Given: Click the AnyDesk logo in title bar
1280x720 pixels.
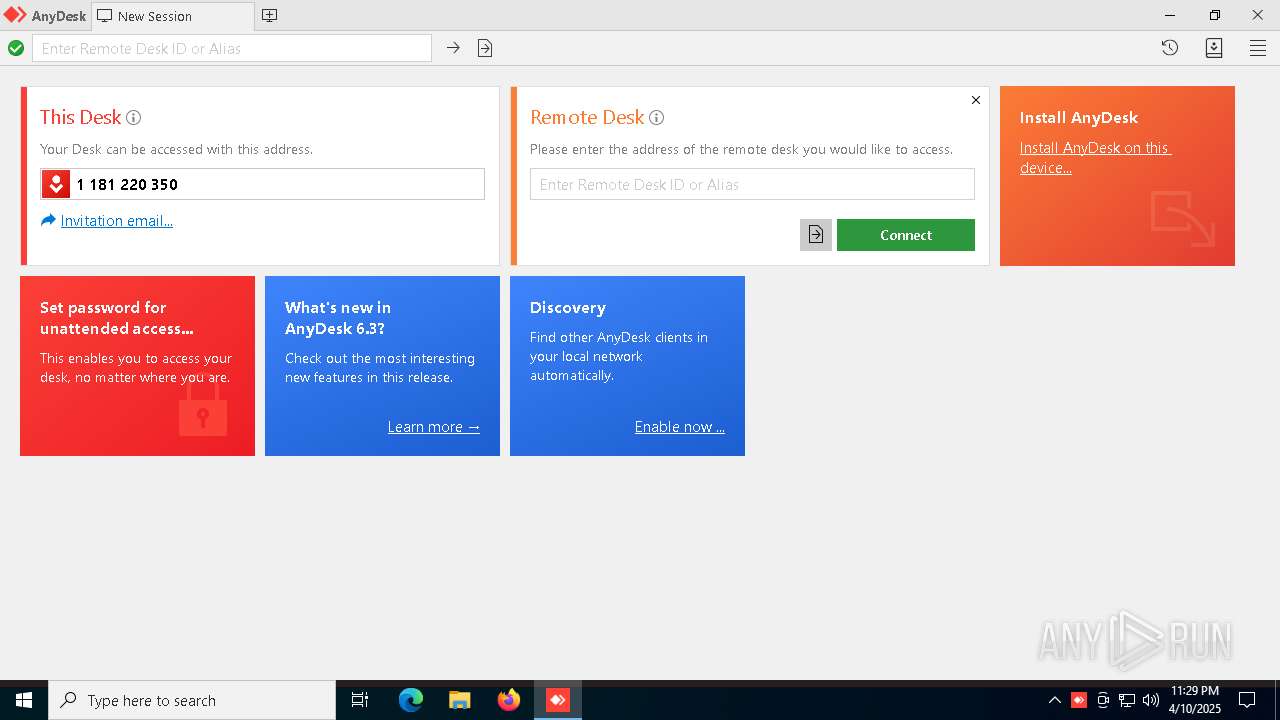Looking at the screenshot, I should tap(15, 16).
